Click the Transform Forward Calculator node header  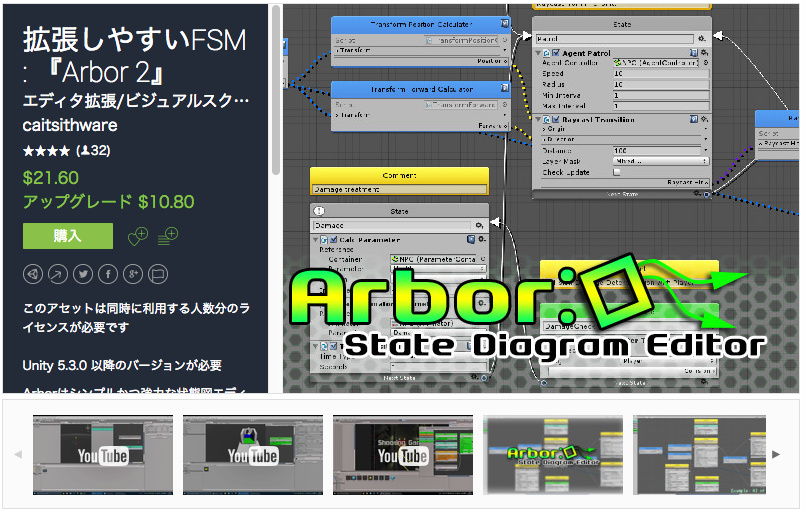[420, 89]
